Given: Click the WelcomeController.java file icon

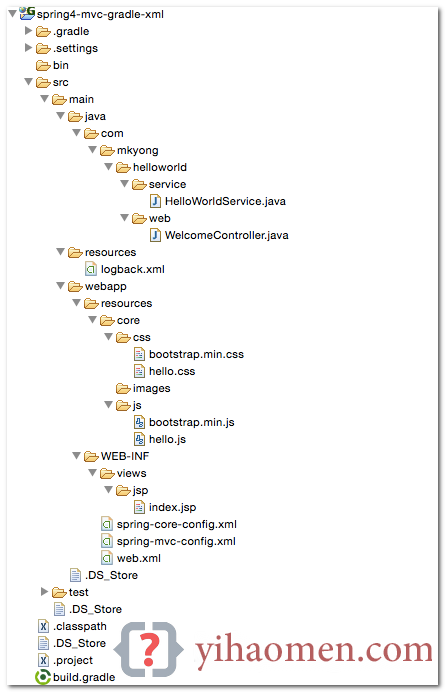Looking at the screenshot, I should tap(155, 235).
